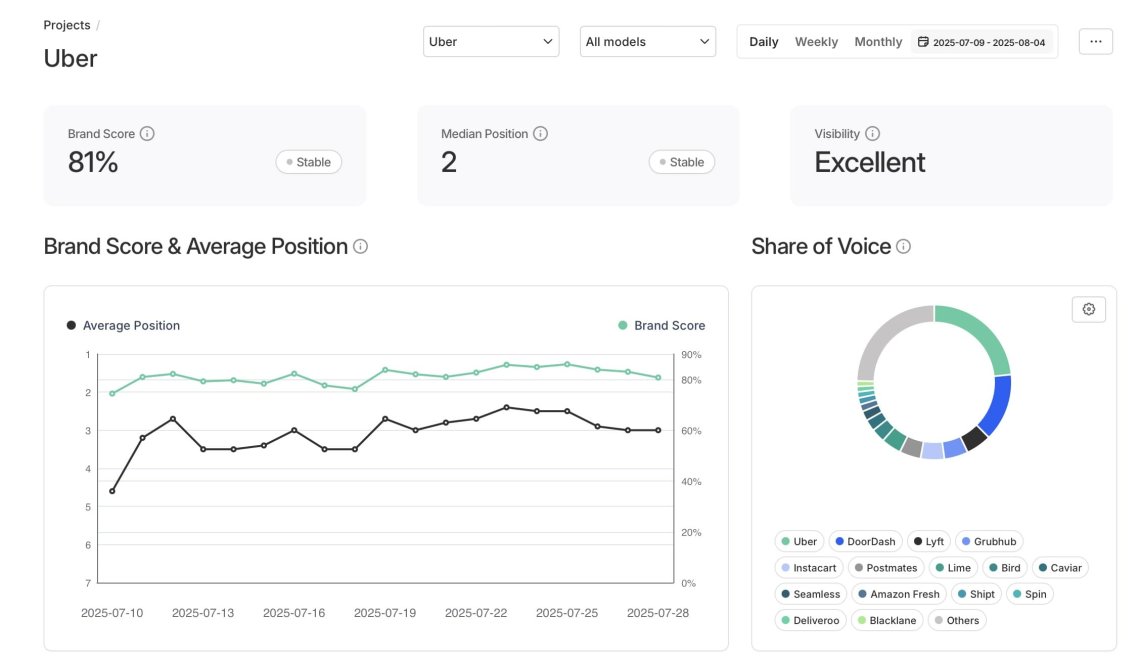The image size is (1140, 661).
Task: Toggle Lyft legend chip
Action: 928,542
